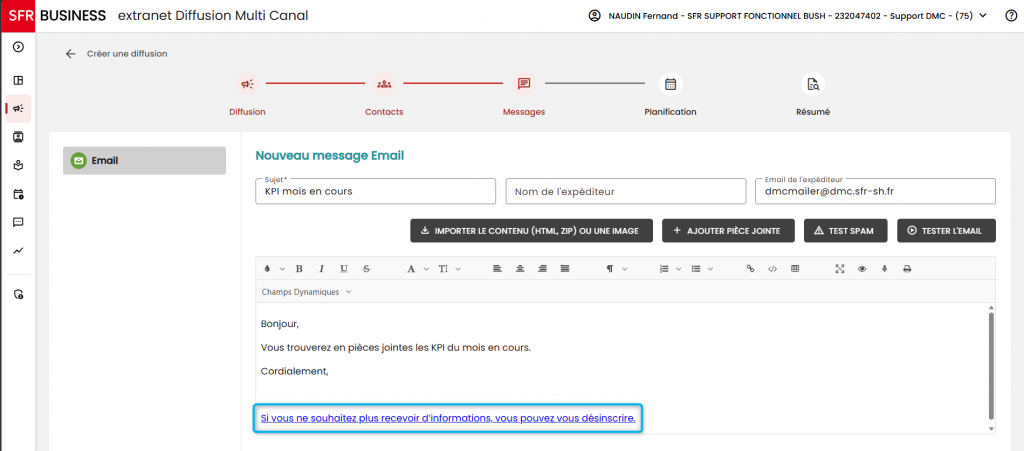Screen dimensions: 1024x451
Task: Click the line "Bonjour," in the editor
Action: [280, 324]
